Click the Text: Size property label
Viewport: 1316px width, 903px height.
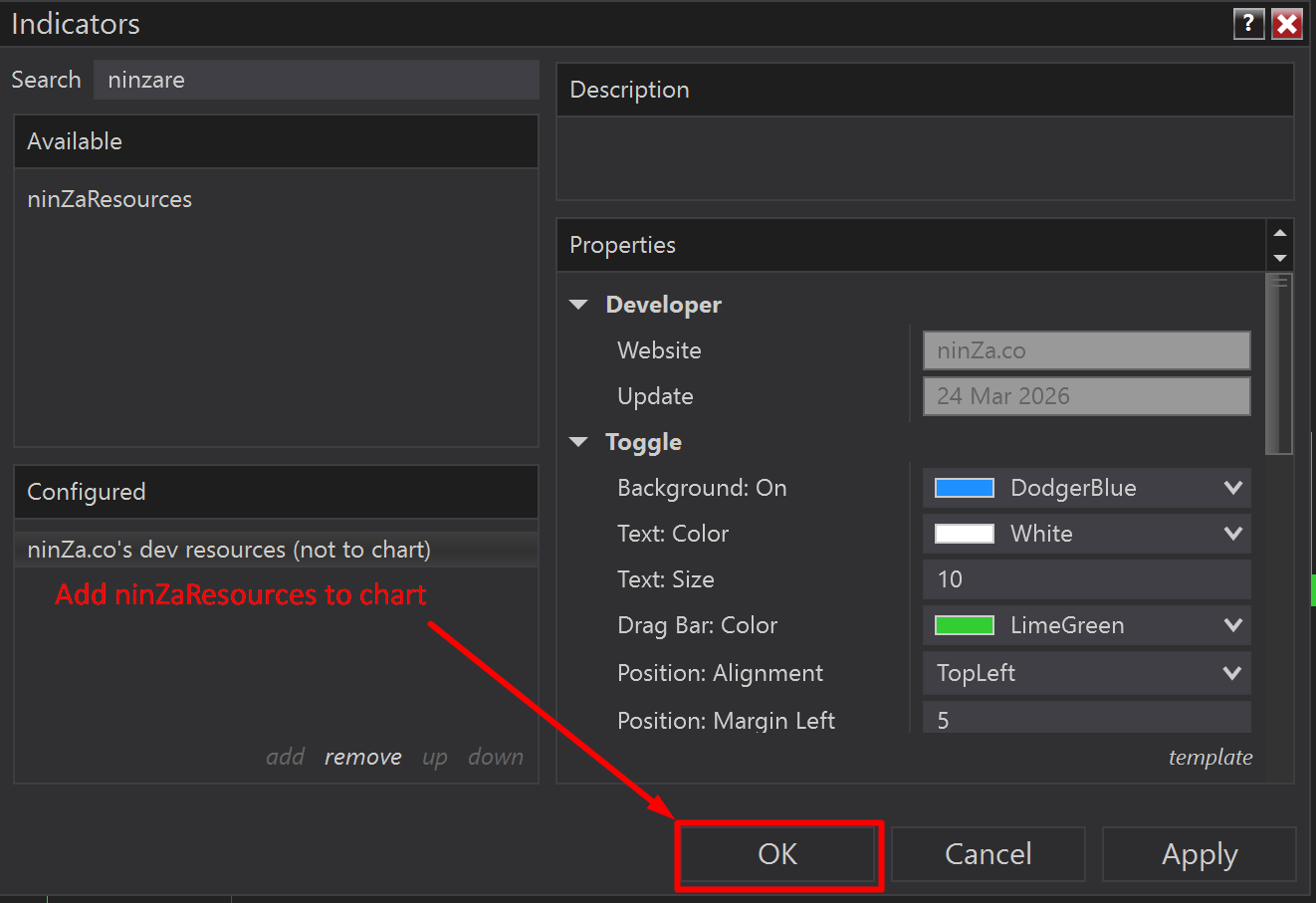(666, 579)
